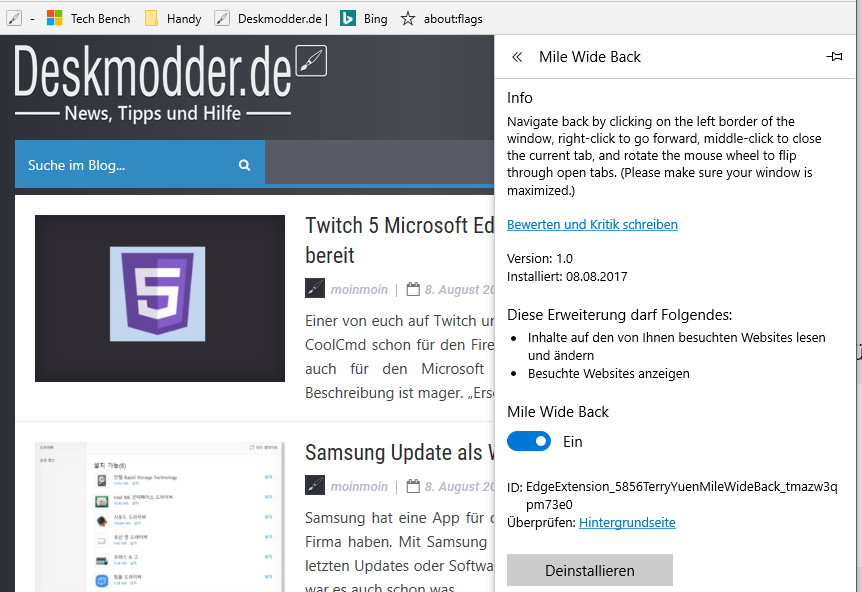Click the magnifier search icon in blog search
Viewport: 862px width, 592px height.
[245, 165]
